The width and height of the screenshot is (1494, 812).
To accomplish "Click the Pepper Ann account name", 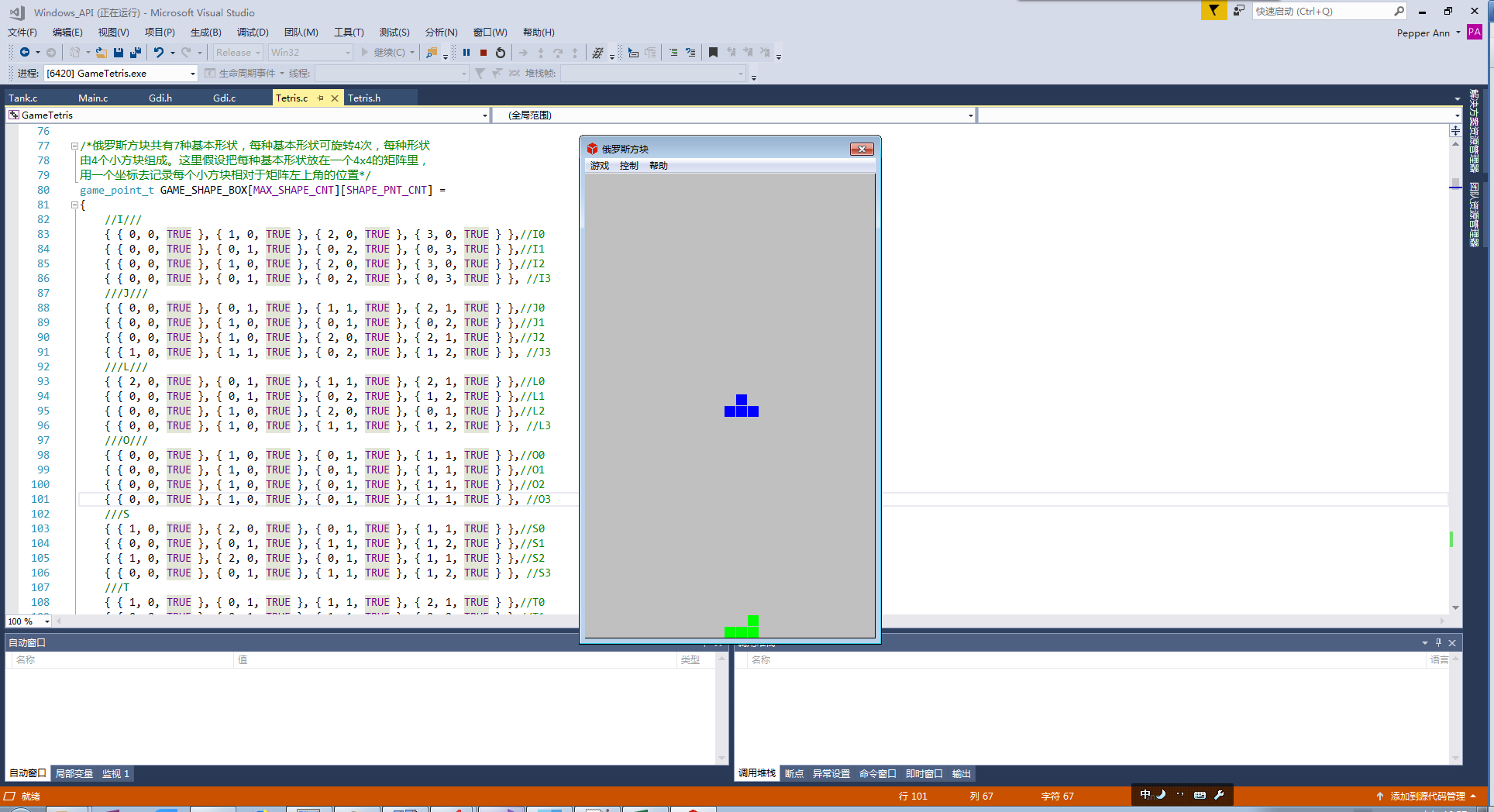I will coord(1423,33).
